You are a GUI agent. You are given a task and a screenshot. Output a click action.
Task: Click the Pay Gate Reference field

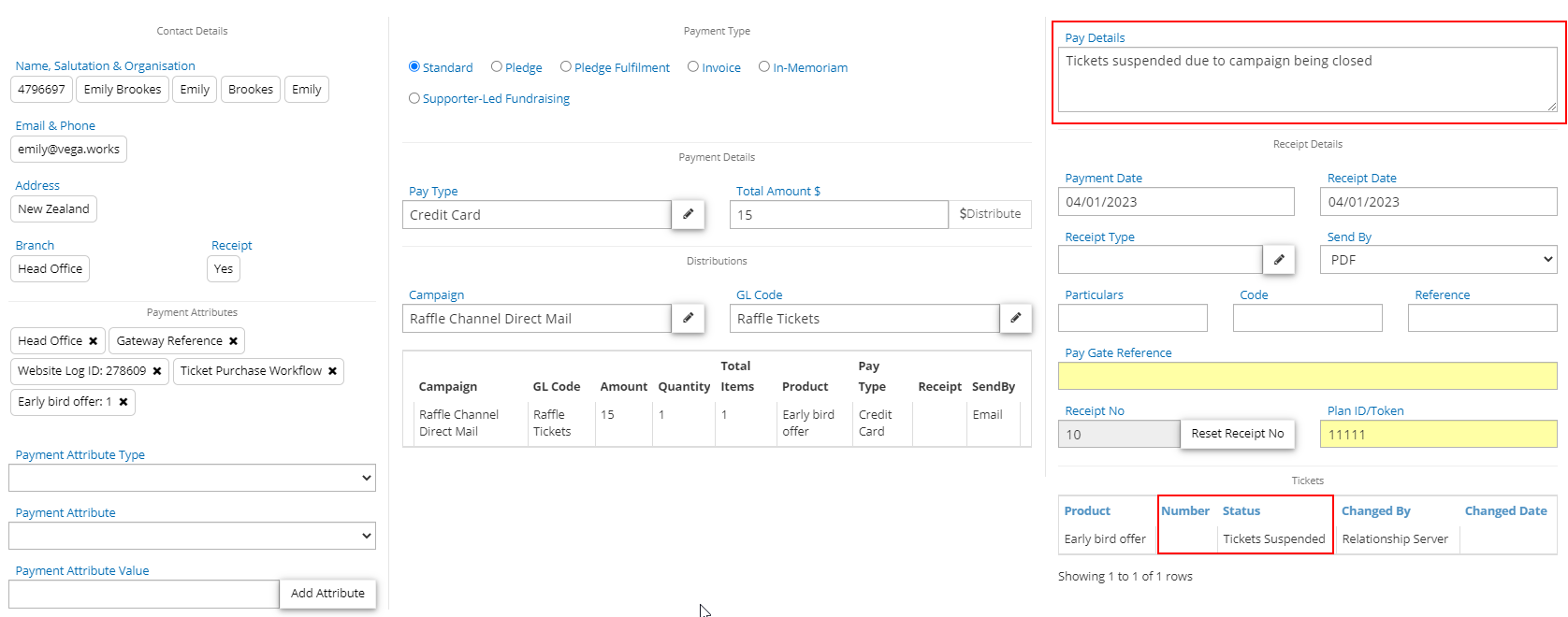1307,376
